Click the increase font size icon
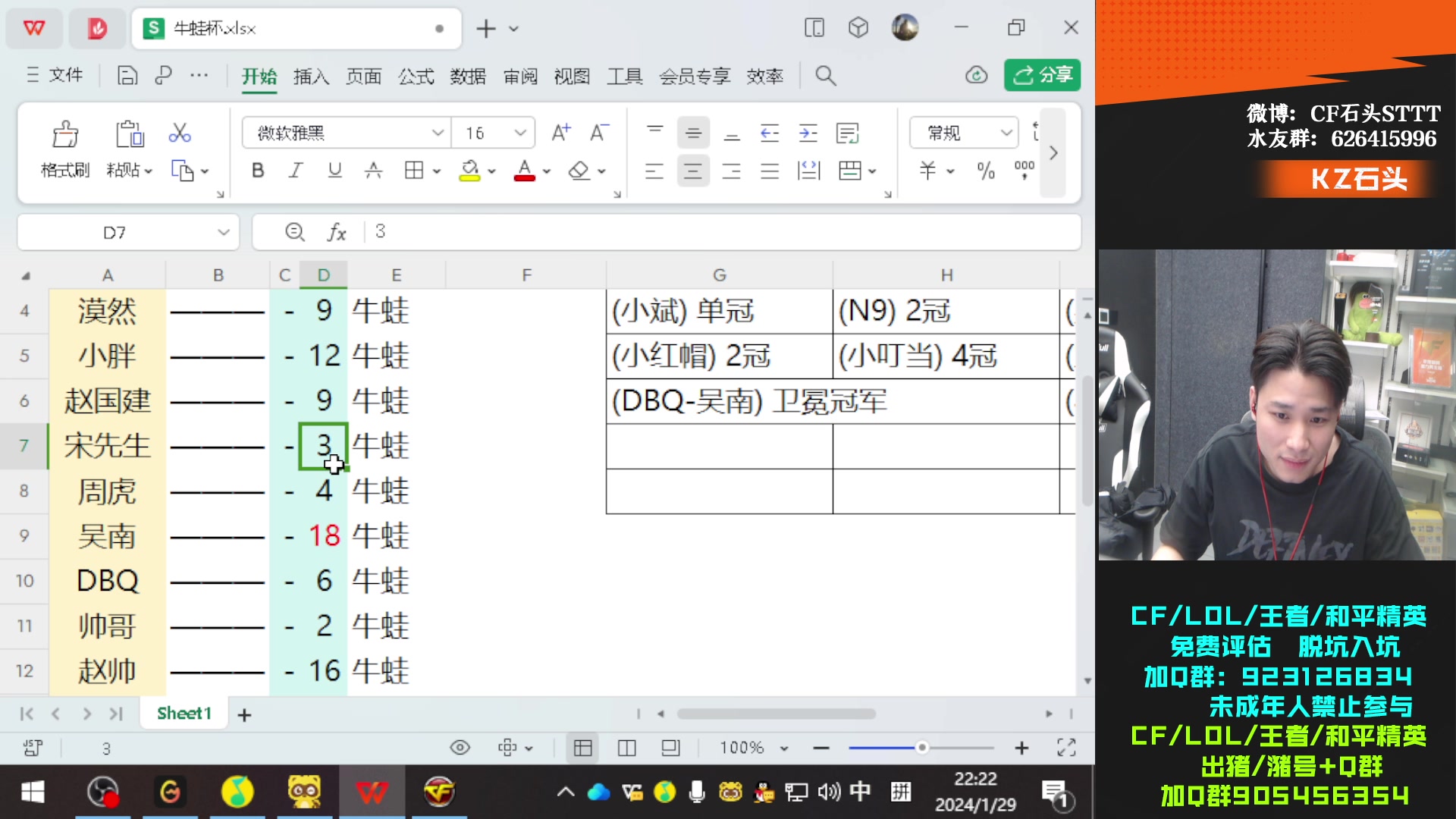Viewport: 1456px width, 819px height. (x=560, y=133)
